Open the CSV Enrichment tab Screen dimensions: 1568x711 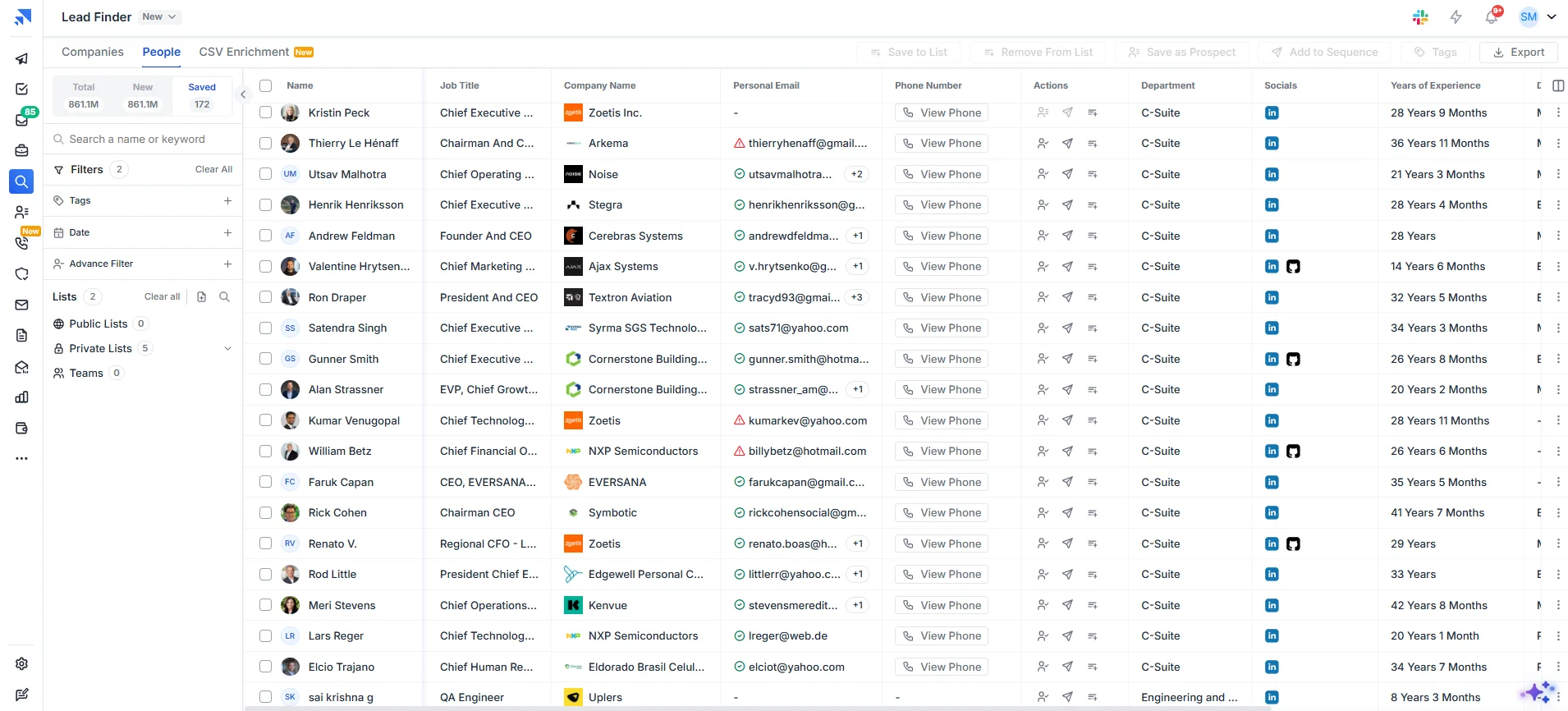[256, 52]
